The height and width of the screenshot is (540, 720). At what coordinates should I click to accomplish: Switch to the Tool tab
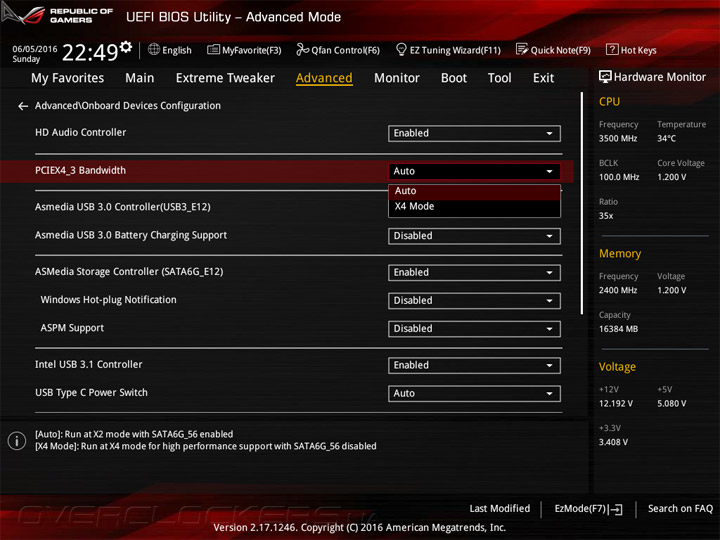click(x=500, y=78)
